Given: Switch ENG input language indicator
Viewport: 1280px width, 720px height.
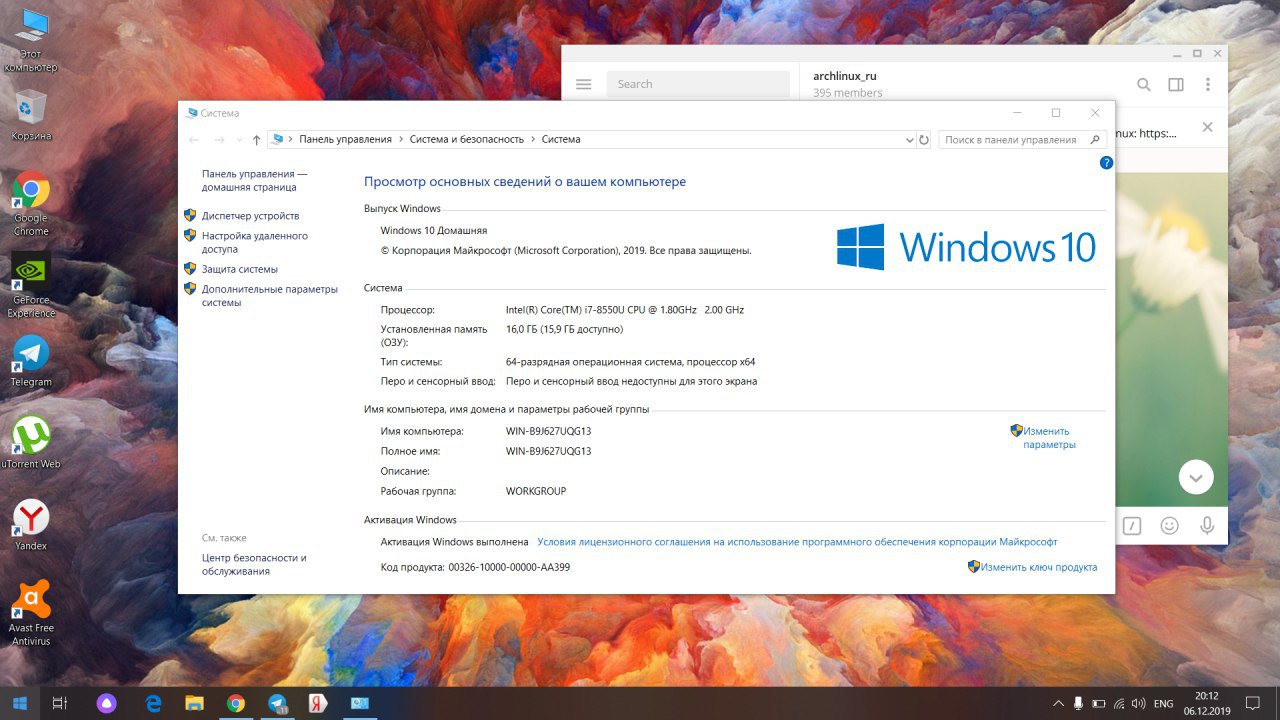Looking at the screenshot, I should (x=1163, y=704).
